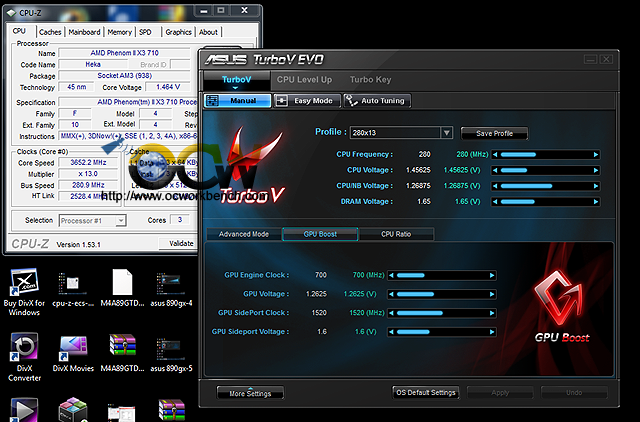Click the Easy Mode icon

coord(282,101)
